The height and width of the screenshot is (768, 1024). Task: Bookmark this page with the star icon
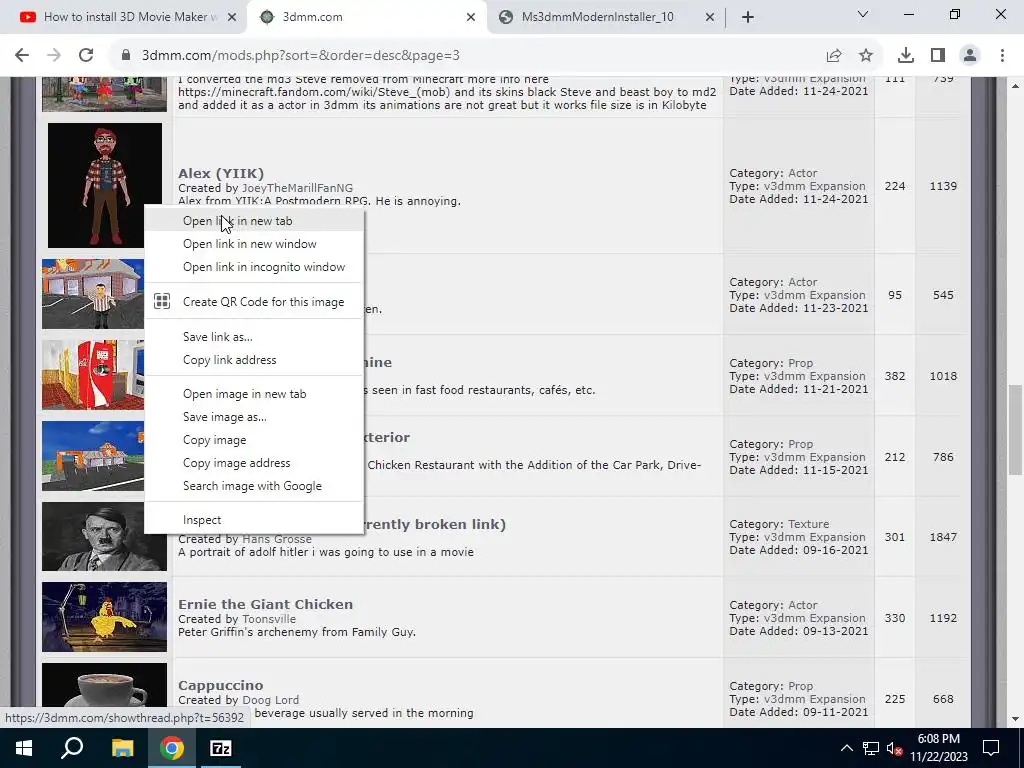click(x=866, y=56)
